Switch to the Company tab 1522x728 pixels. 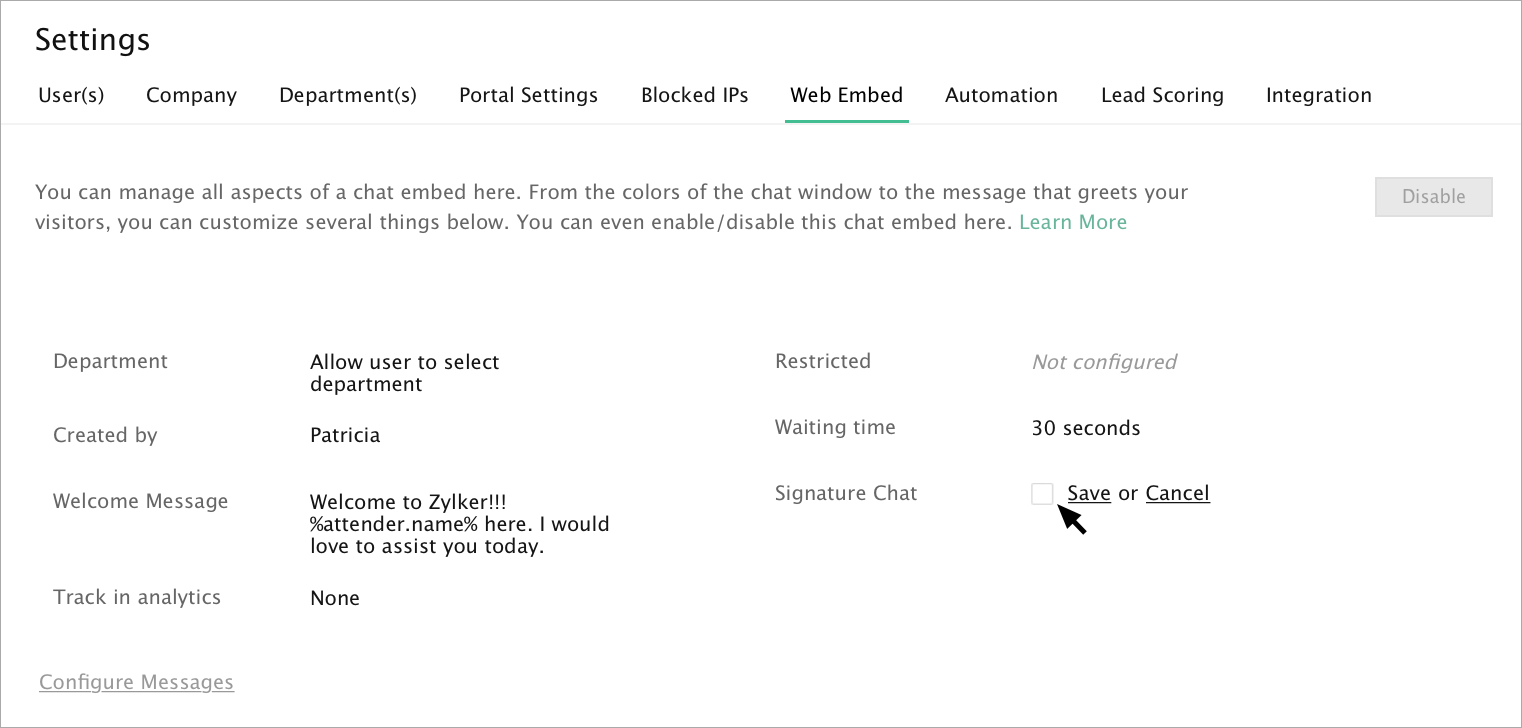pos(191,96)
